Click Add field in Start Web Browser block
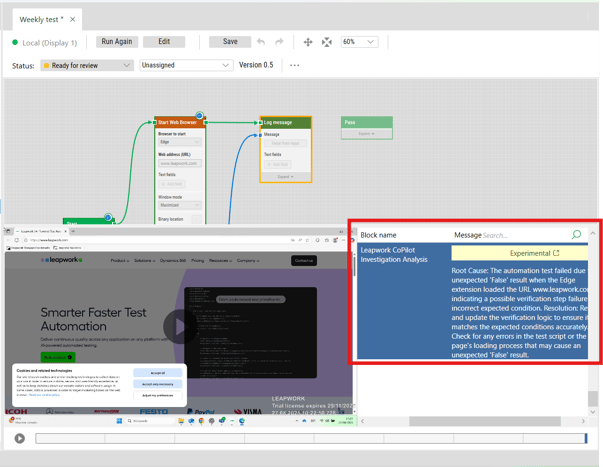The height and width of the screenshot is (467, 603). [172, 184]
